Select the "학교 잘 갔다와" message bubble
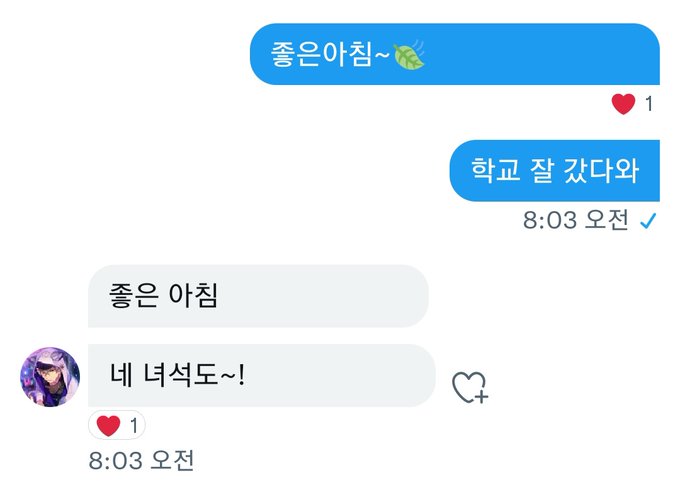Viewport: 680px width, 482px height. point(554,171)
